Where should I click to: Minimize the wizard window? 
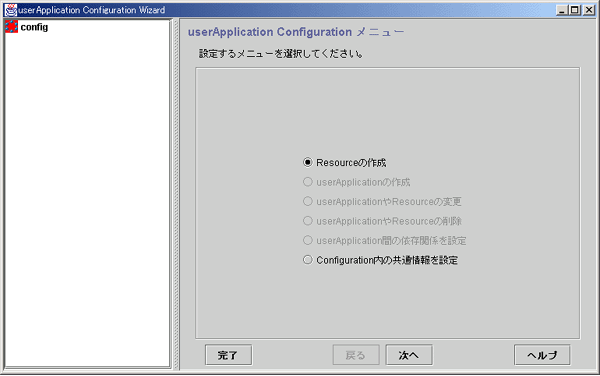(x=561, y=10)
